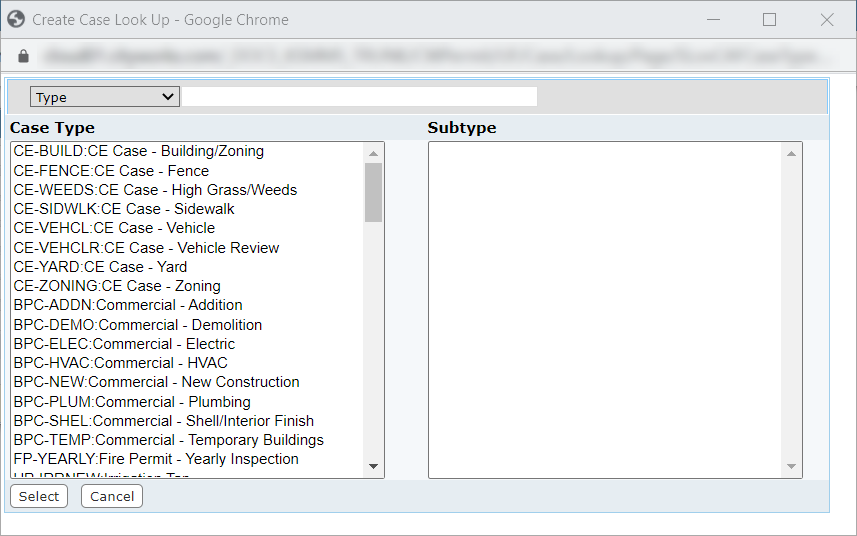The height and width of the screenshot is (536, 857).
Task: Select CE-ZONING Zoning case type
Action: pos(117,286)
